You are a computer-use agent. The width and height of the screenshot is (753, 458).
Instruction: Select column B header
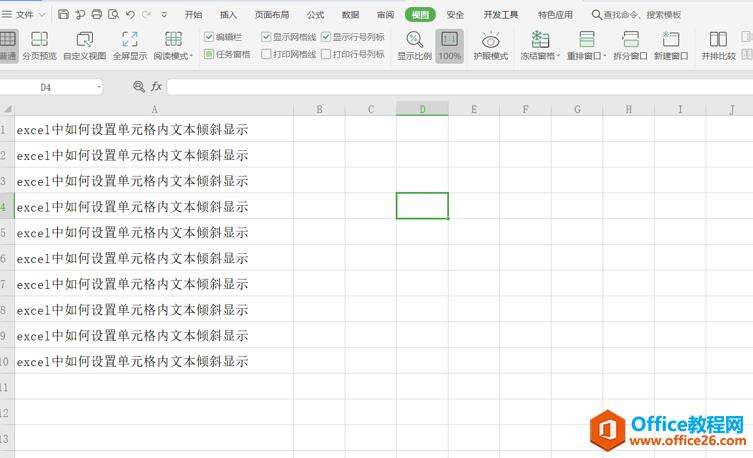pyautogui.click(x=319, y=109)
